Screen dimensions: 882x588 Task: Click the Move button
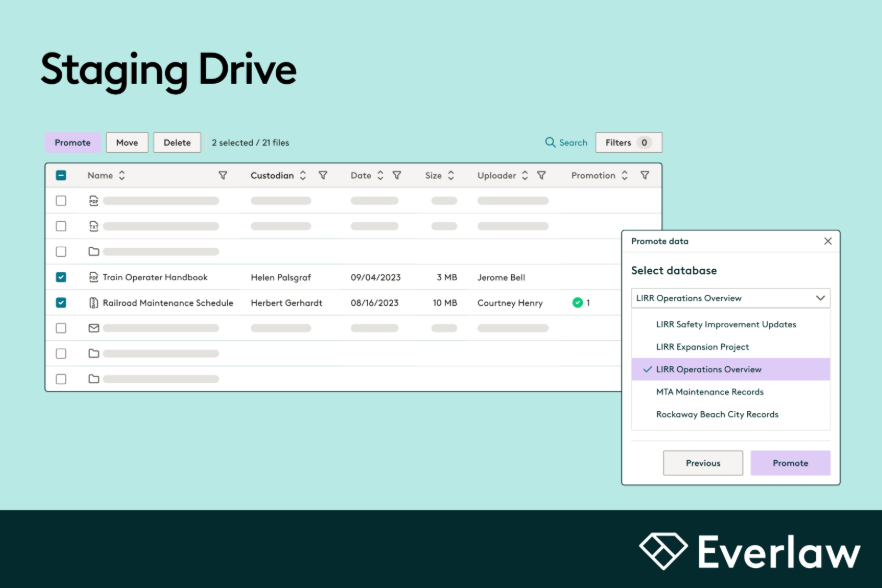coord(127,142)
